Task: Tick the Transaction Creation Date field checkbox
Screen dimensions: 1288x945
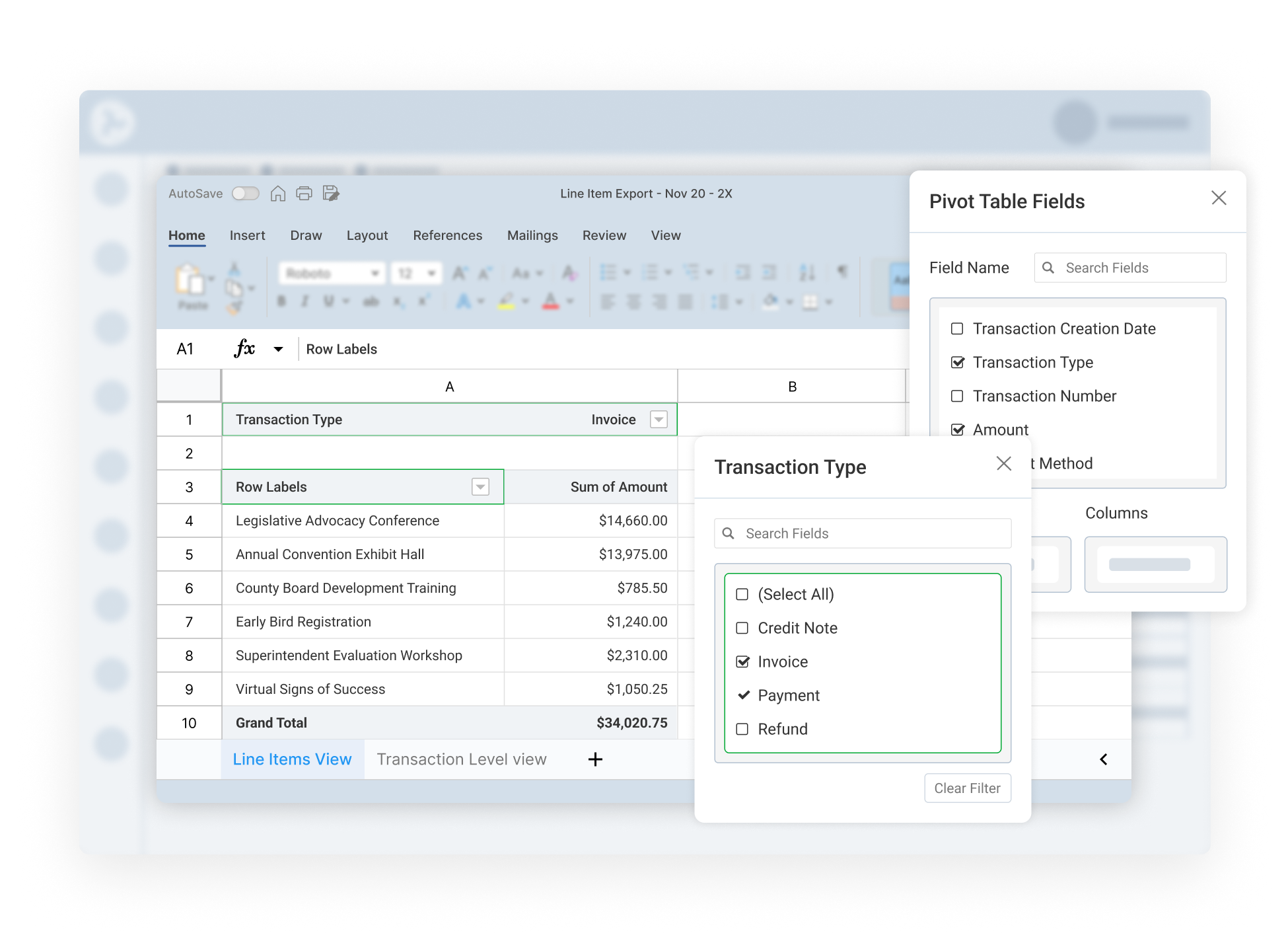Action: [x=957, y=328]
